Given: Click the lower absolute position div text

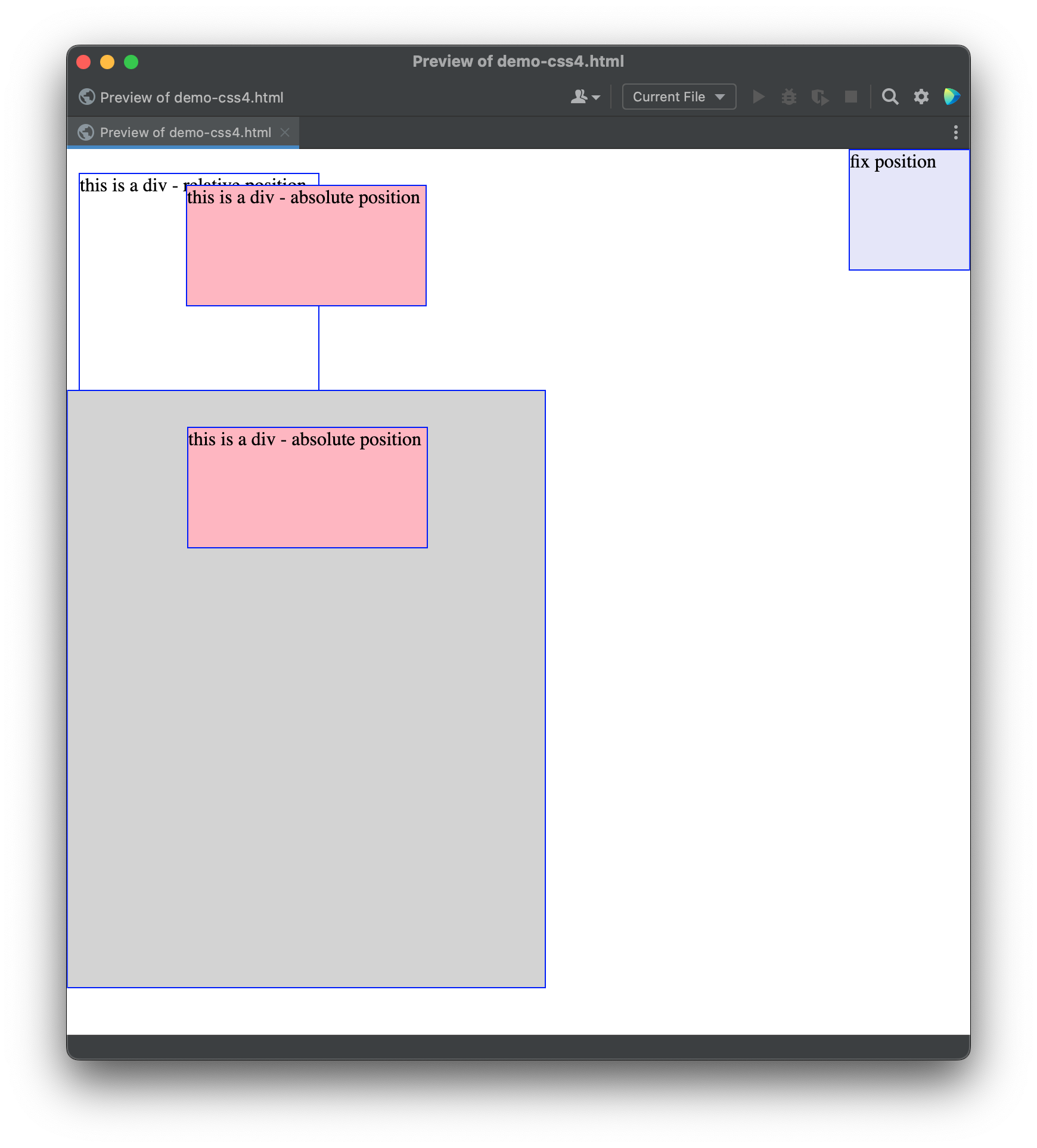Looking at the screenshot, I should [x=305, y=439].
